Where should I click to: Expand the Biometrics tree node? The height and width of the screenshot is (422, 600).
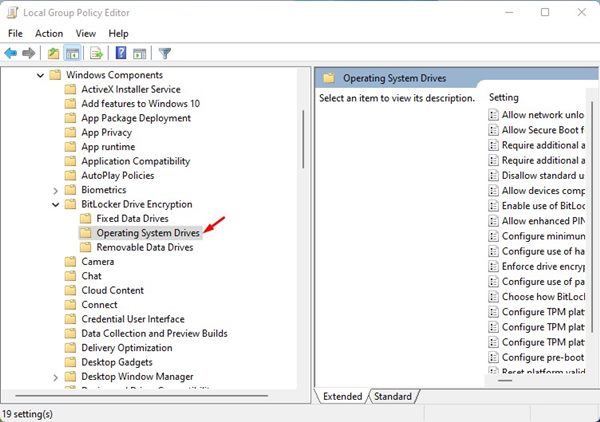click(55, 190)
